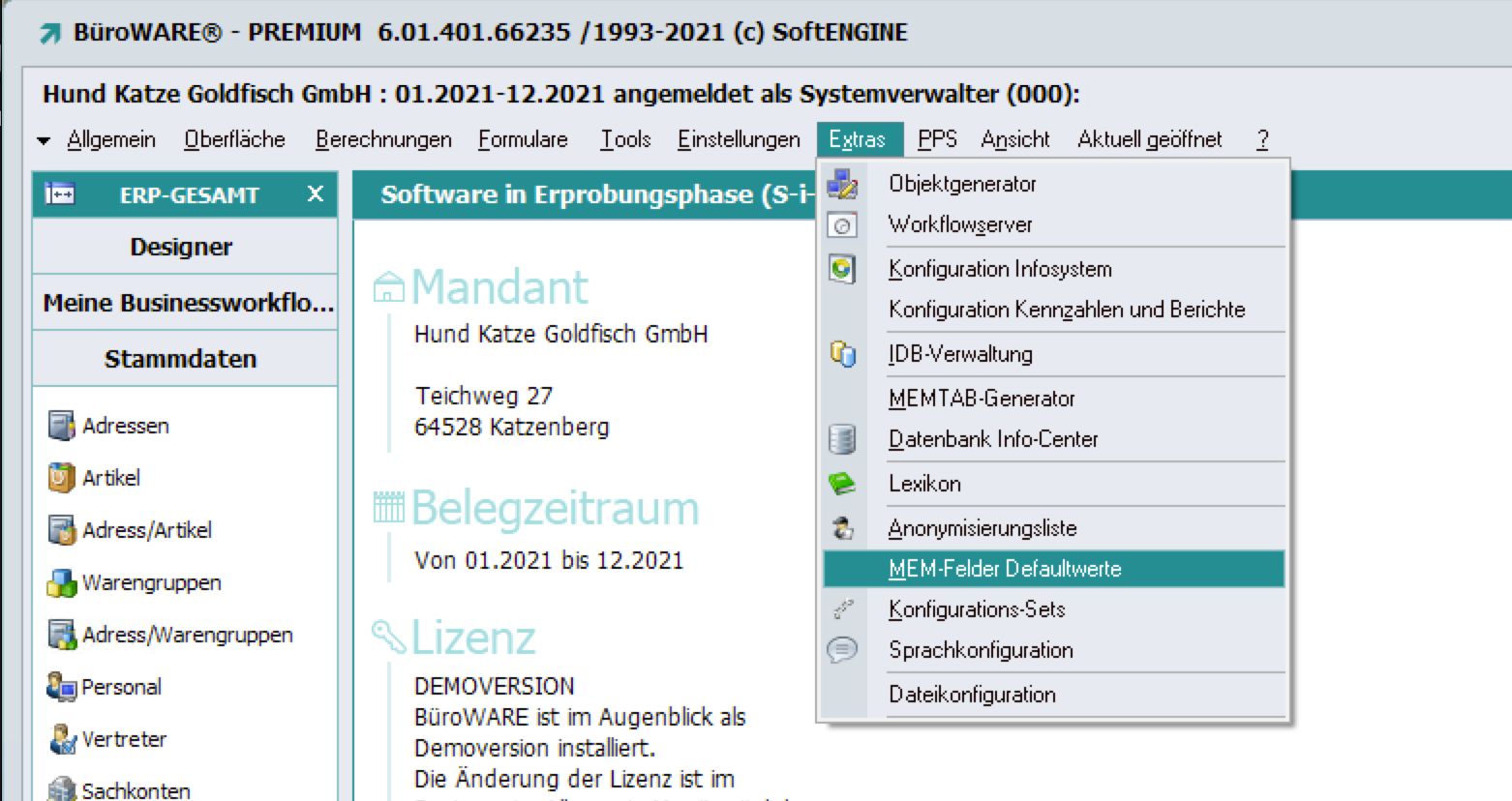Open the Einstellungen menu

739,139
